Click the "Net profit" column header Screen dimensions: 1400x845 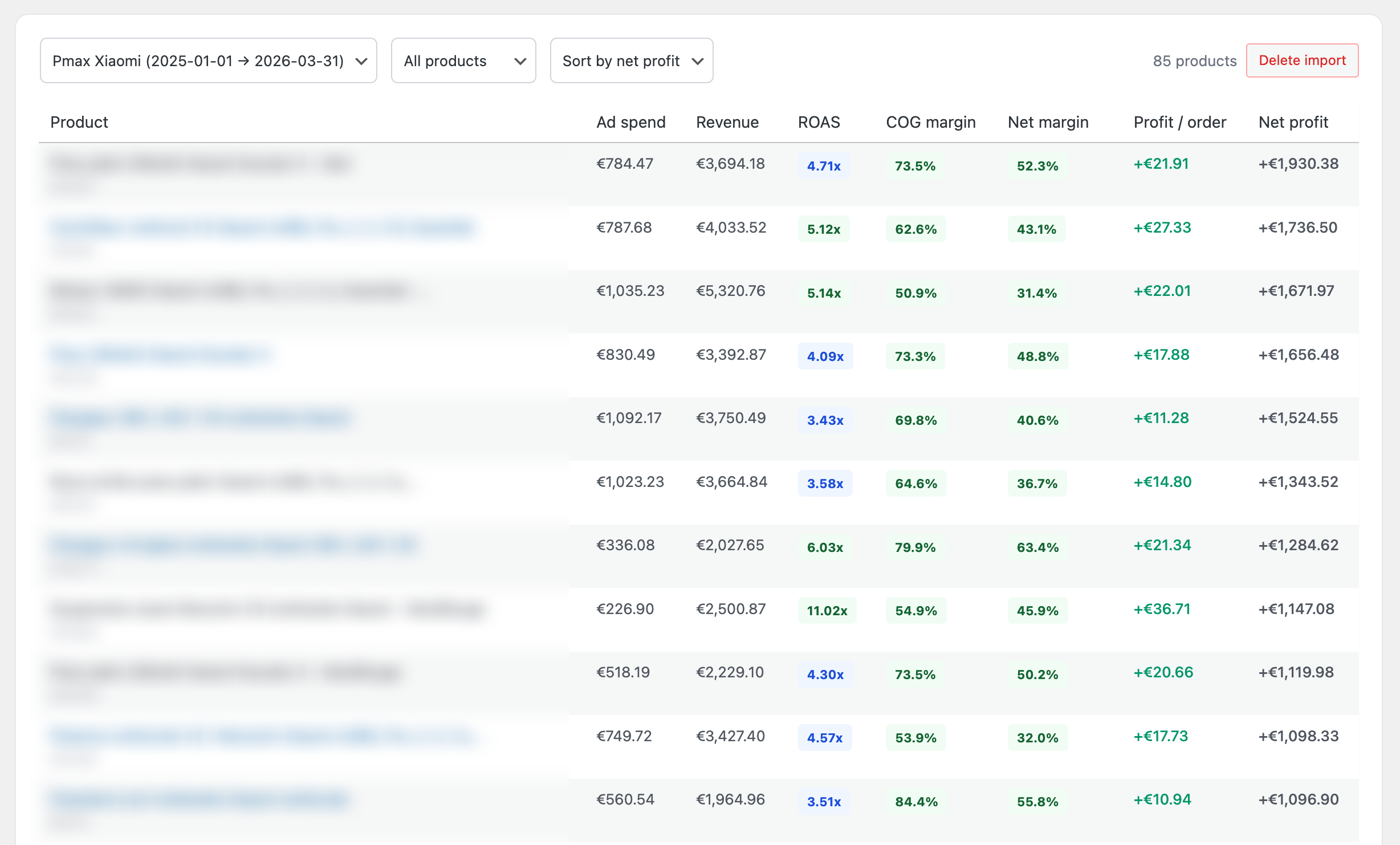point(1293,122)
